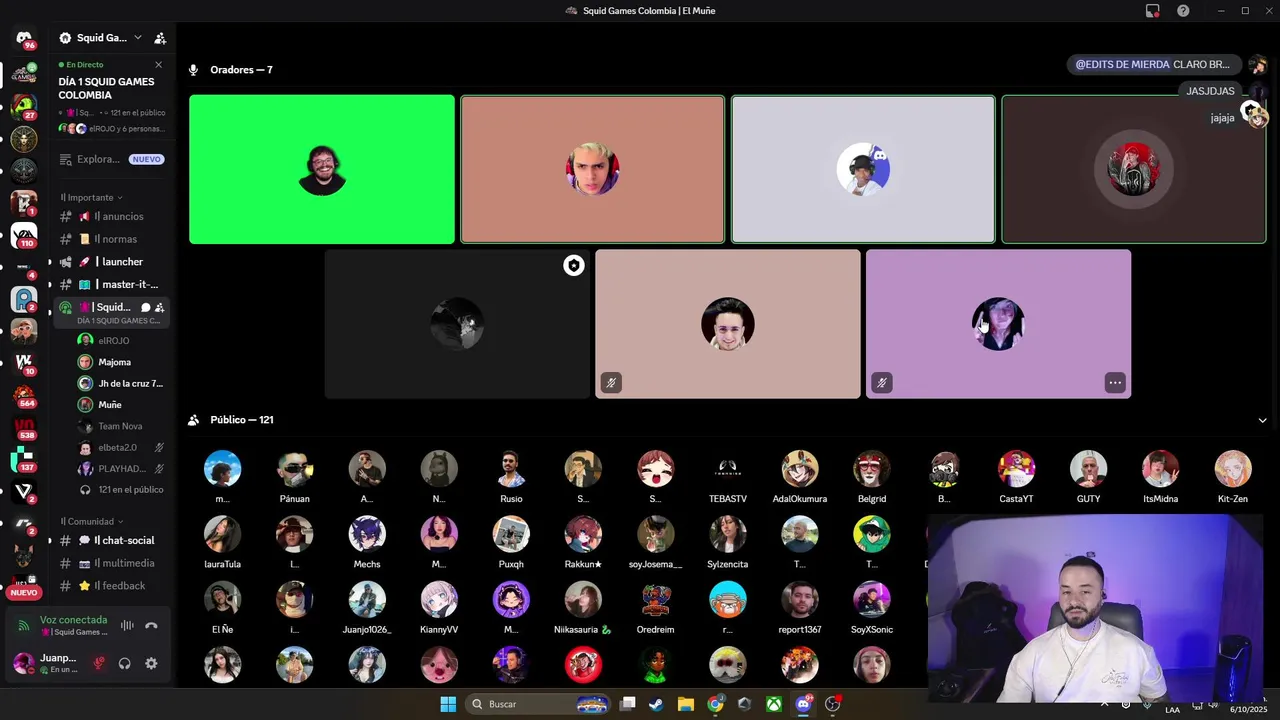Screen dimensions: 1280x720
Task: Open Discord direct messages home icon
Action: click(x=24, y=38)
